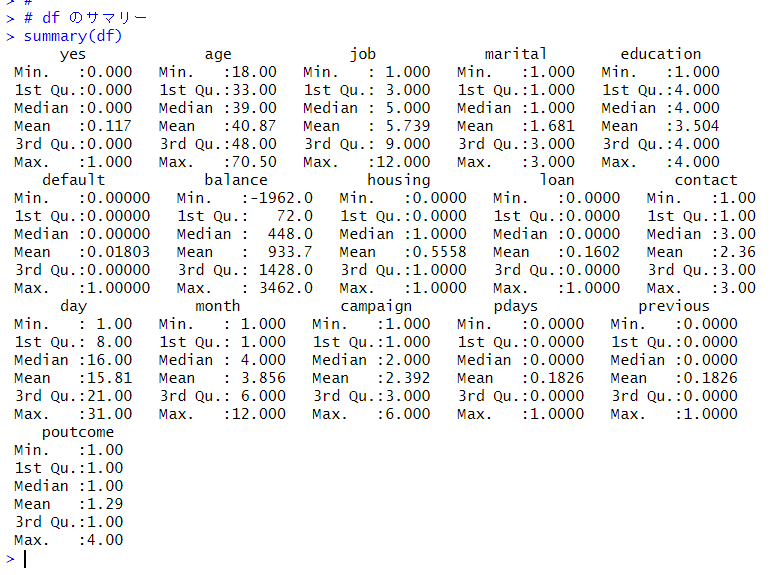Select day median value 16.00
Image resolution: width=772 pixels, height=575 pixels.
pos(109,360)
